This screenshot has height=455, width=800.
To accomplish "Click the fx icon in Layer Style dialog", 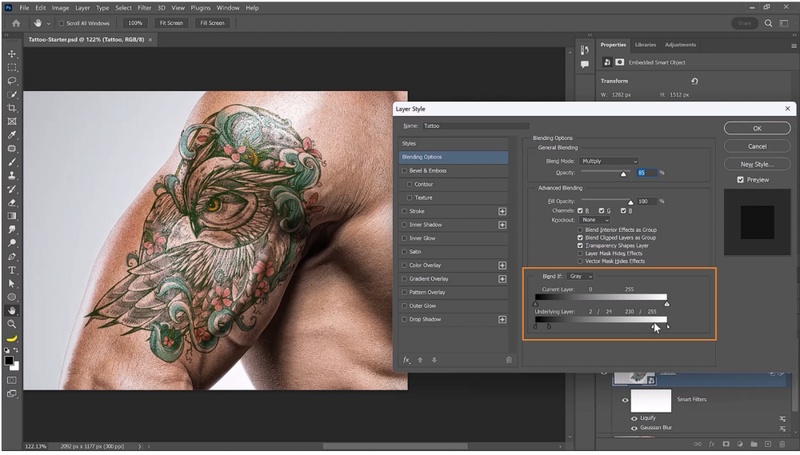I will [406, 360].
